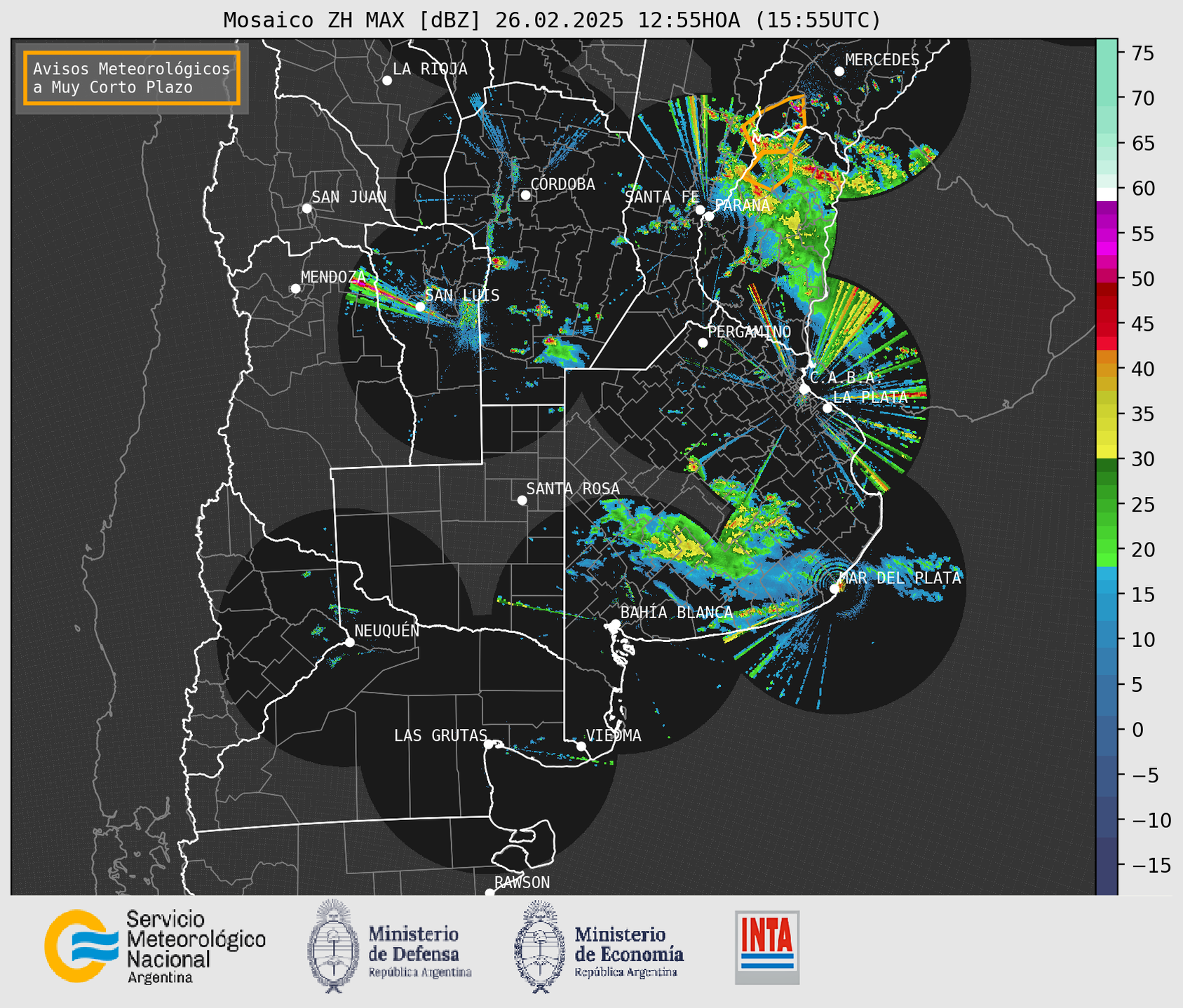Image resolution: width=1183 pixels, height=1008 pixels.
Task: Select the MAR DEL PLATA city marker
Action: (834, 589)
